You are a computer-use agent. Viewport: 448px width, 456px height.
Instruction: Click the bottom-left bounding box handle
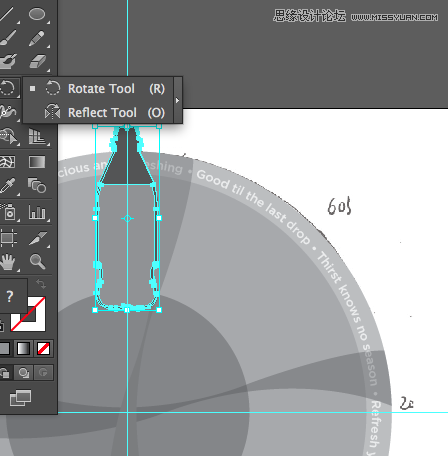pos(95,310)
